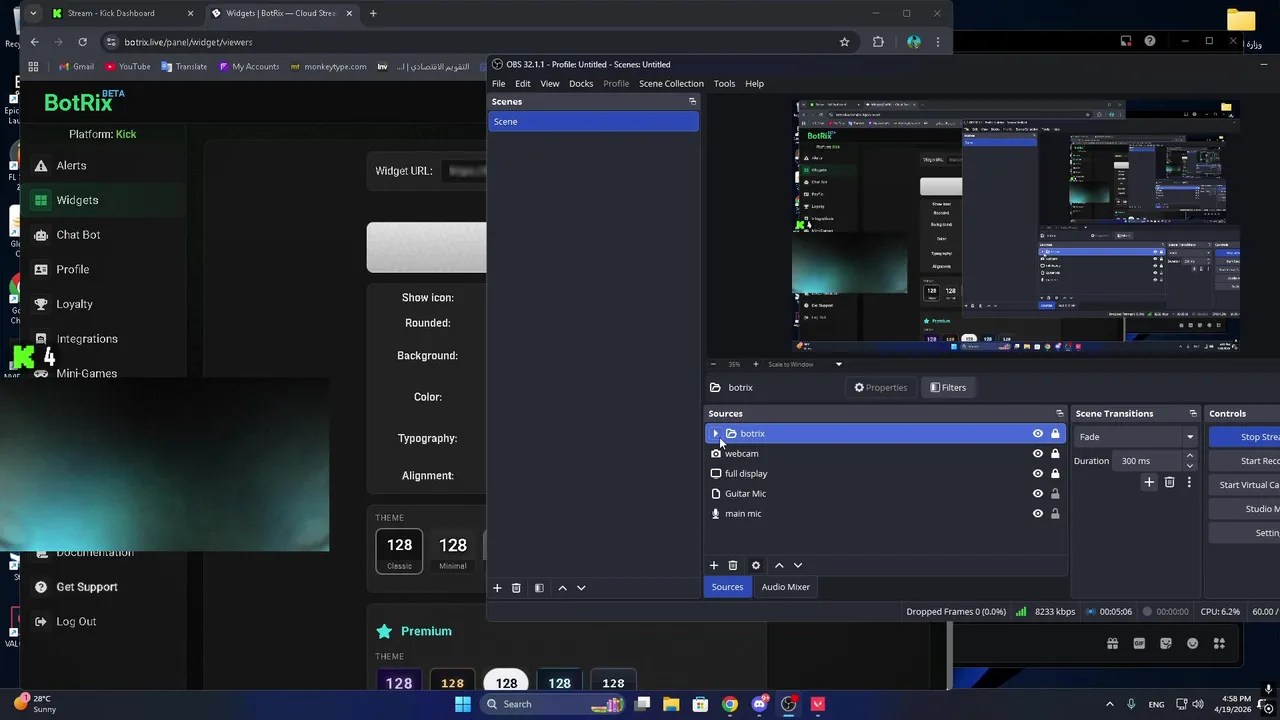Click the Properties button for botrix
The image size is (1280, 720).
point(880,387)
